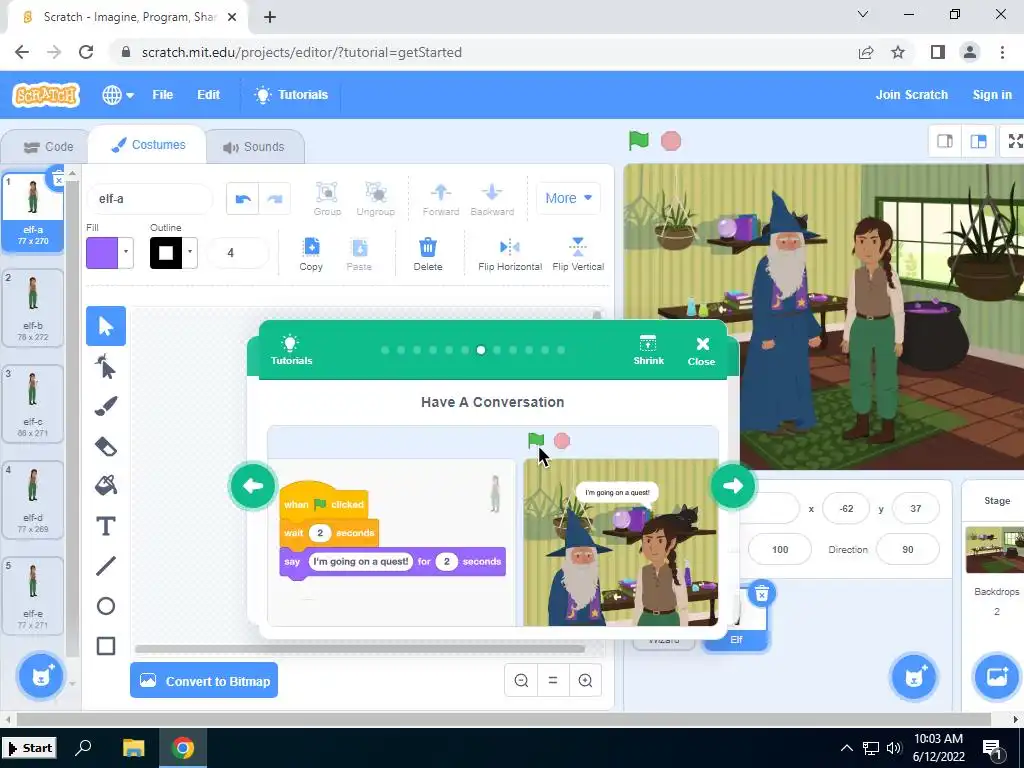Click the costume name field elf-a
The image size is (1024, 768).
150,199
